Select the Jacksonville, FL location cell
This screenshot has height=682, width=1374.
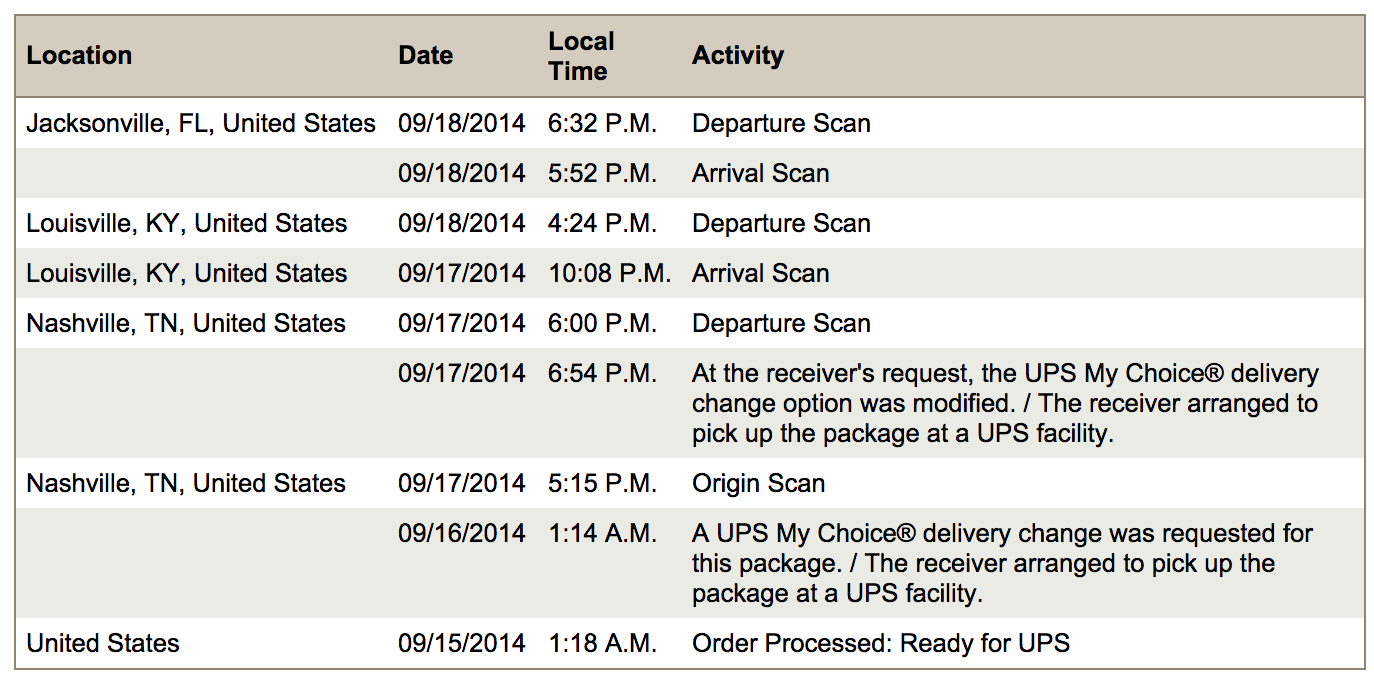[x=201, y=124]
